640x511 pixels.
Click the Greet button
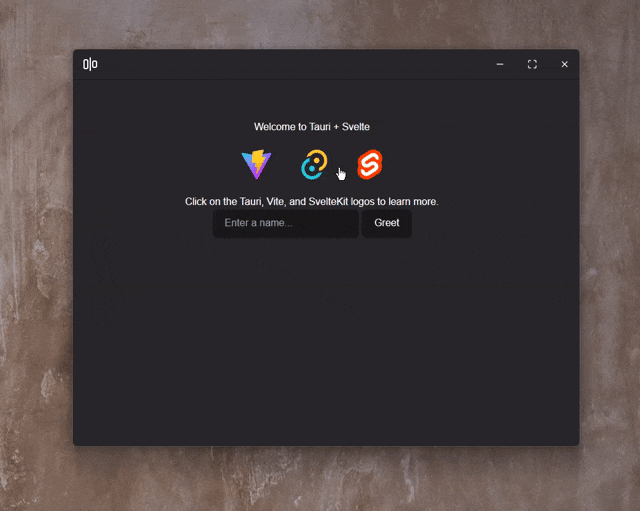(387, 223)
